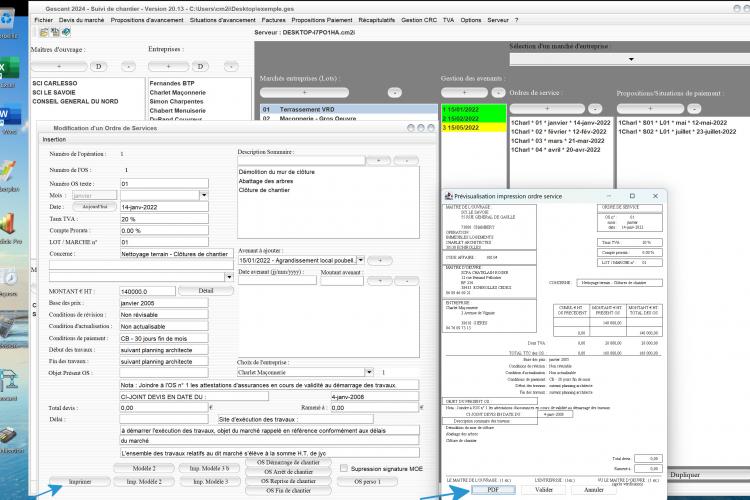This screenshot has height=500, width=750.
Task: Click the MONTANT € HT input field
Action: tap(147, 291)
